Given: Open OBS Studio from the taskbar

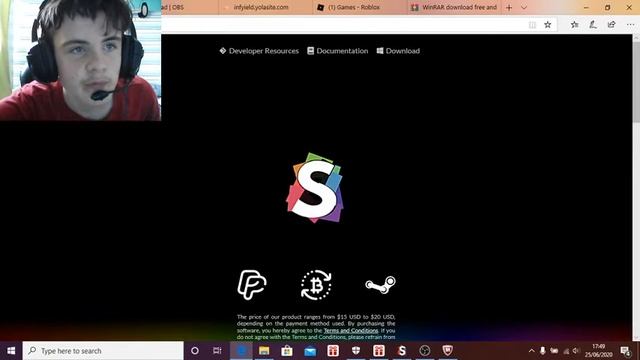Looking at the screenshot, I should [x=425, y=351].
